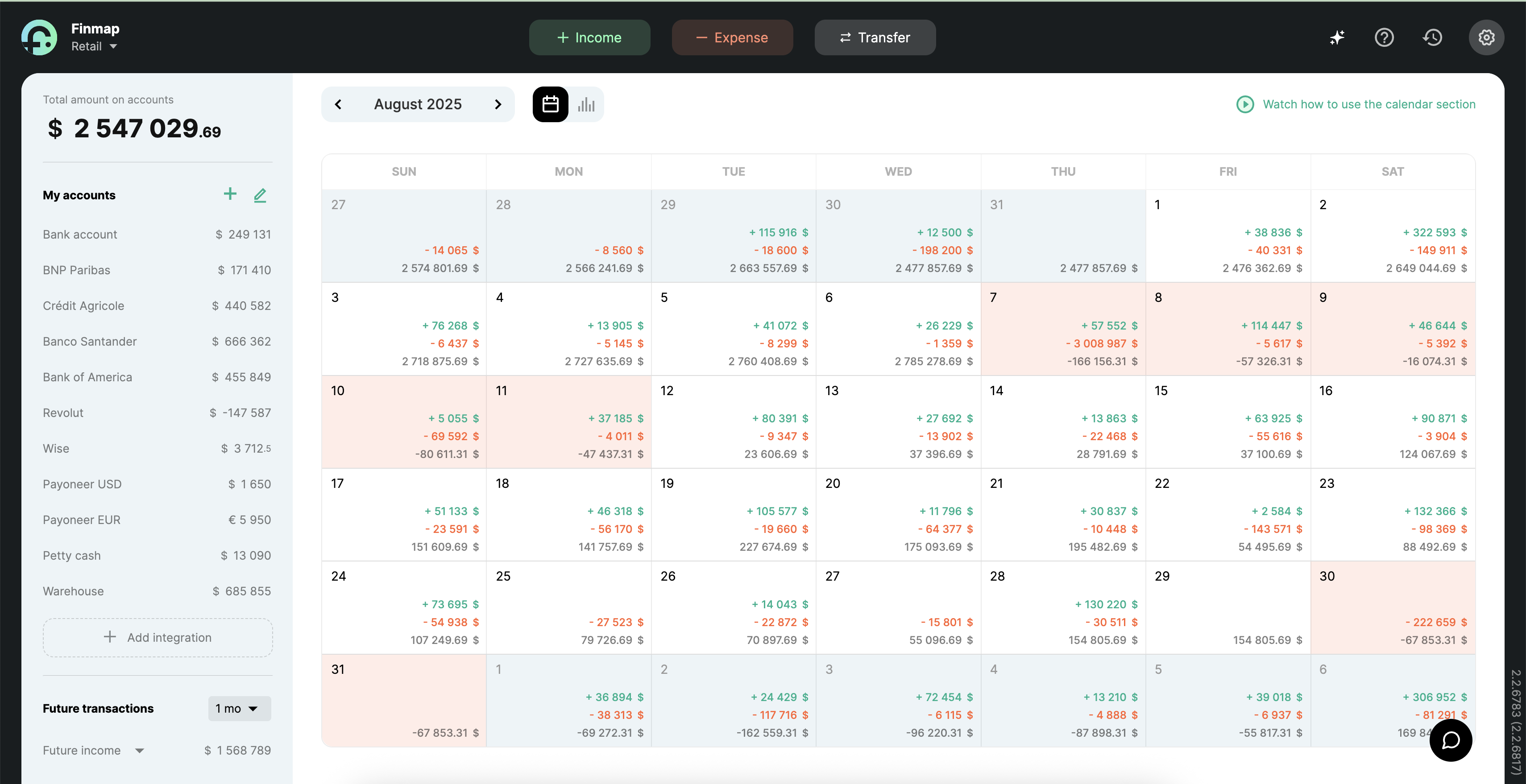Viewport: 1526px width, 784px height.
Task: Click expense - 117 716 $ on September 2
Action: coord(780,715)
